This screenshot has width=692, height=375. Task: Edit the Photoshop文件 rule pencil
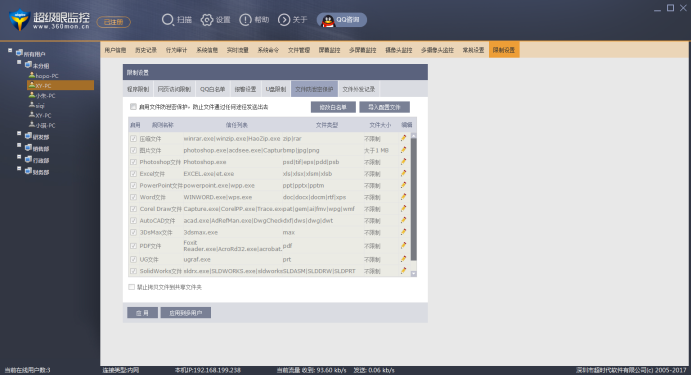(x=403, y=161)
